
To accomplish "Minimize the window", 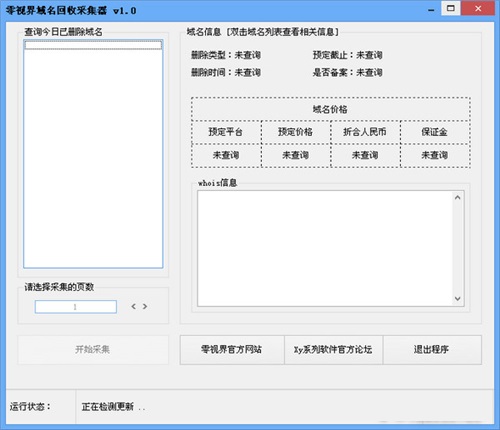I will point(431,9).
